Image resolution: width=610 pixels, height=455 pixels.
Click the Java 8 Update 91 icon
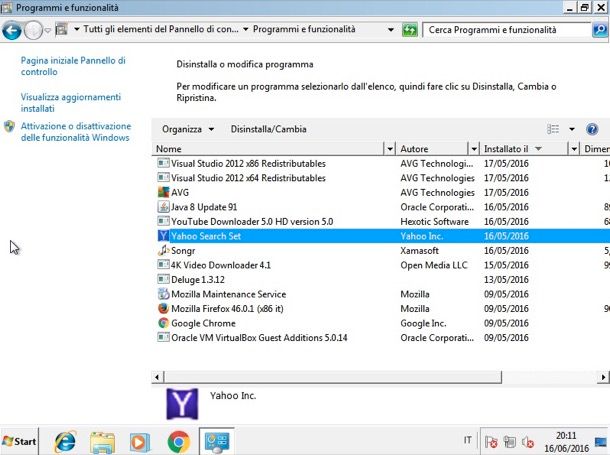pyautogui.click(x=163, y=206)
